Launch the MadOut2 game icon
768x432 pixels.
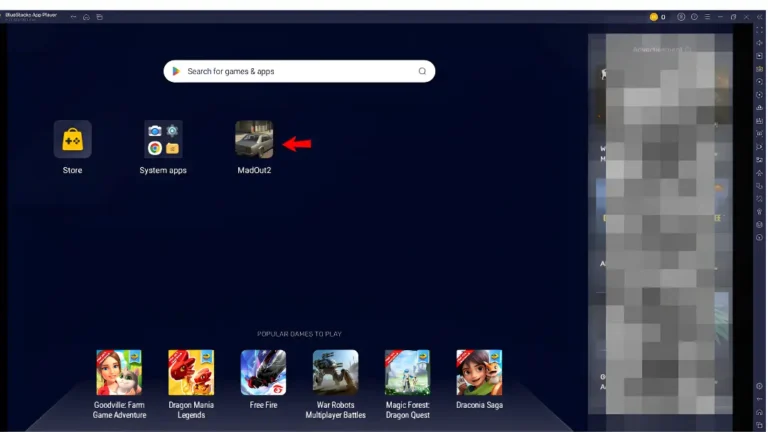point(253,139)
